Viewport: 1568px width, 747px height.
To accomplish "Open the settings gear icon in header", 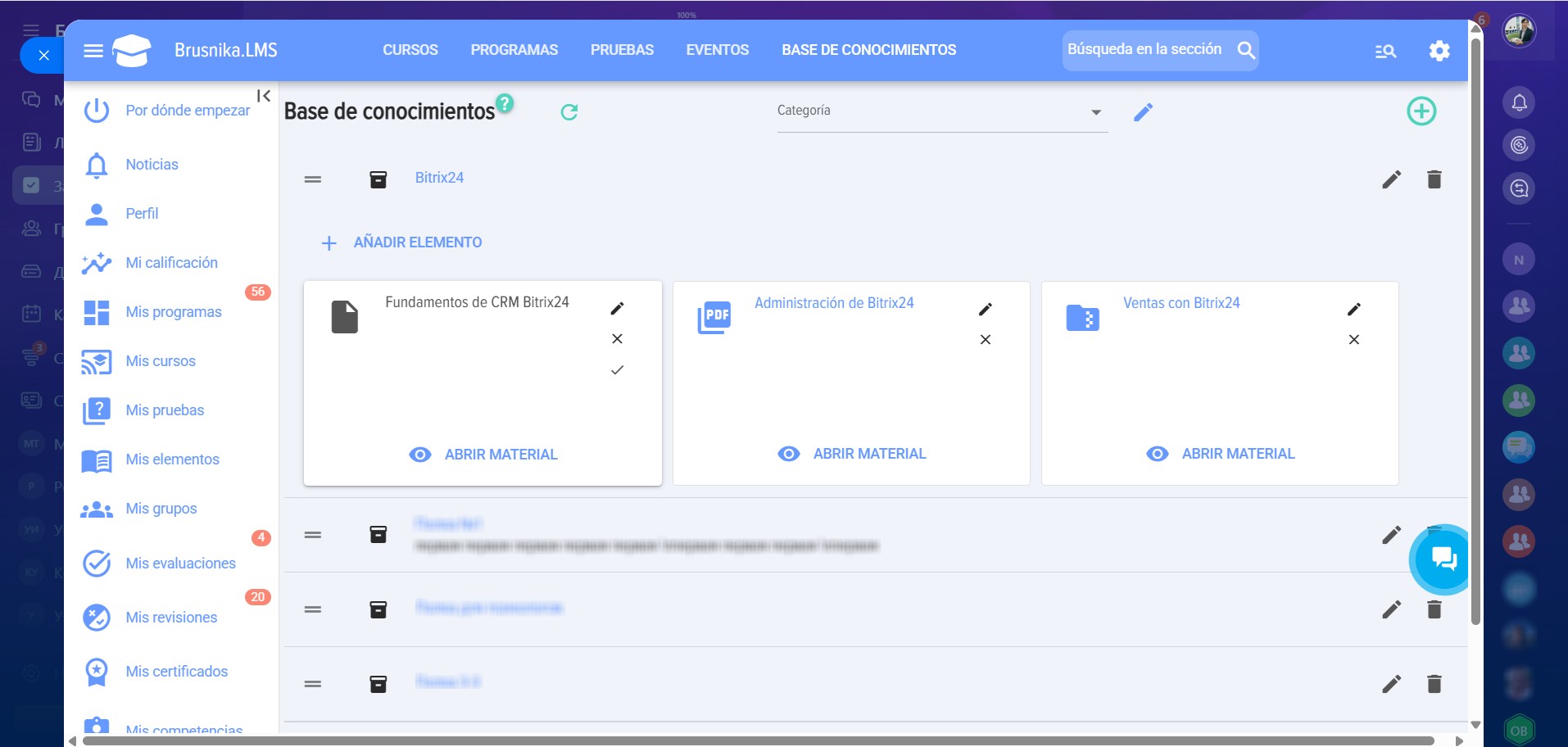I will coord(1439,51).
